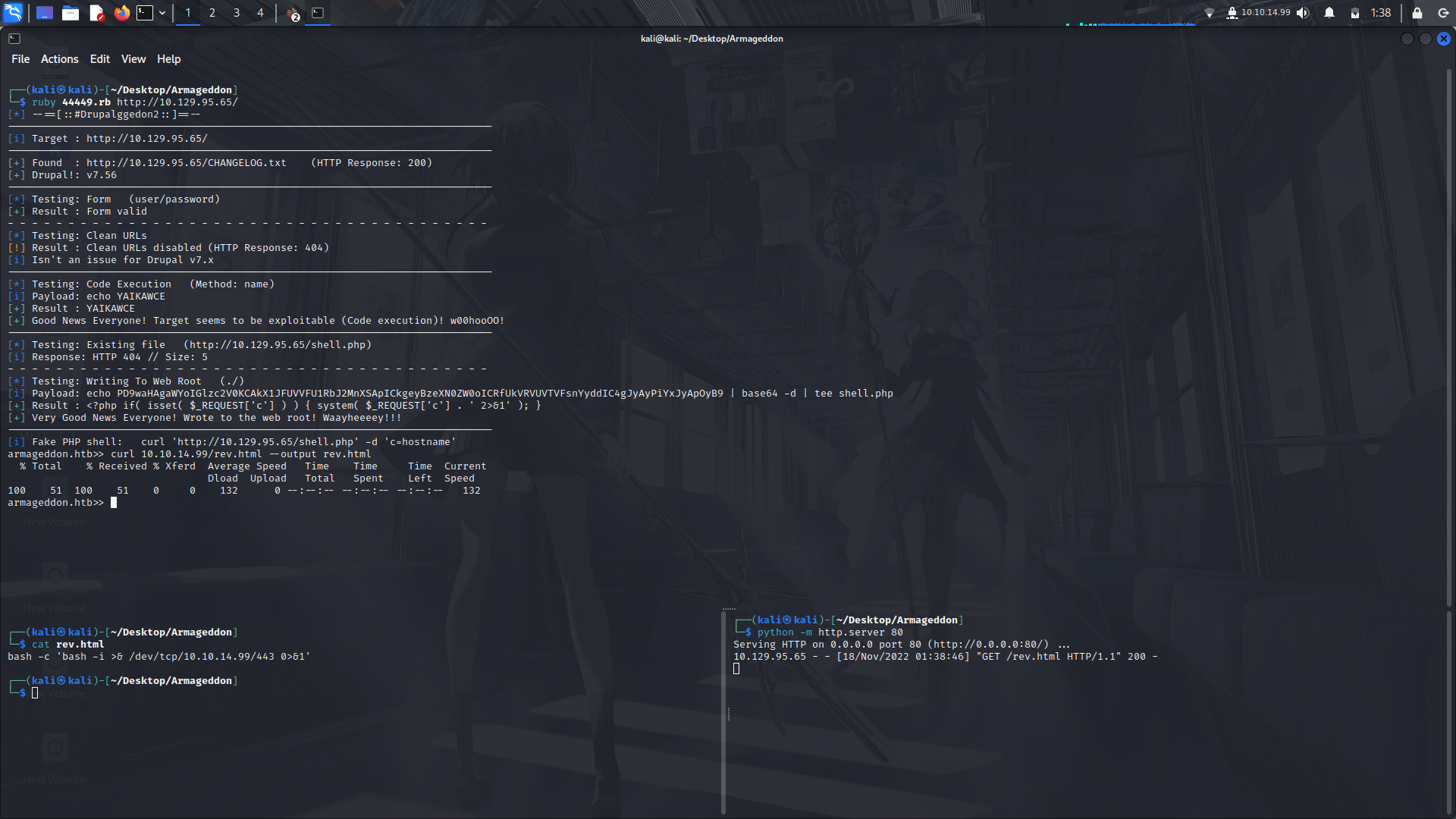Viewport: 1456px width, 819px height.
Task: Focus the terminal window in the taskbar
Action: coord(318,13)
